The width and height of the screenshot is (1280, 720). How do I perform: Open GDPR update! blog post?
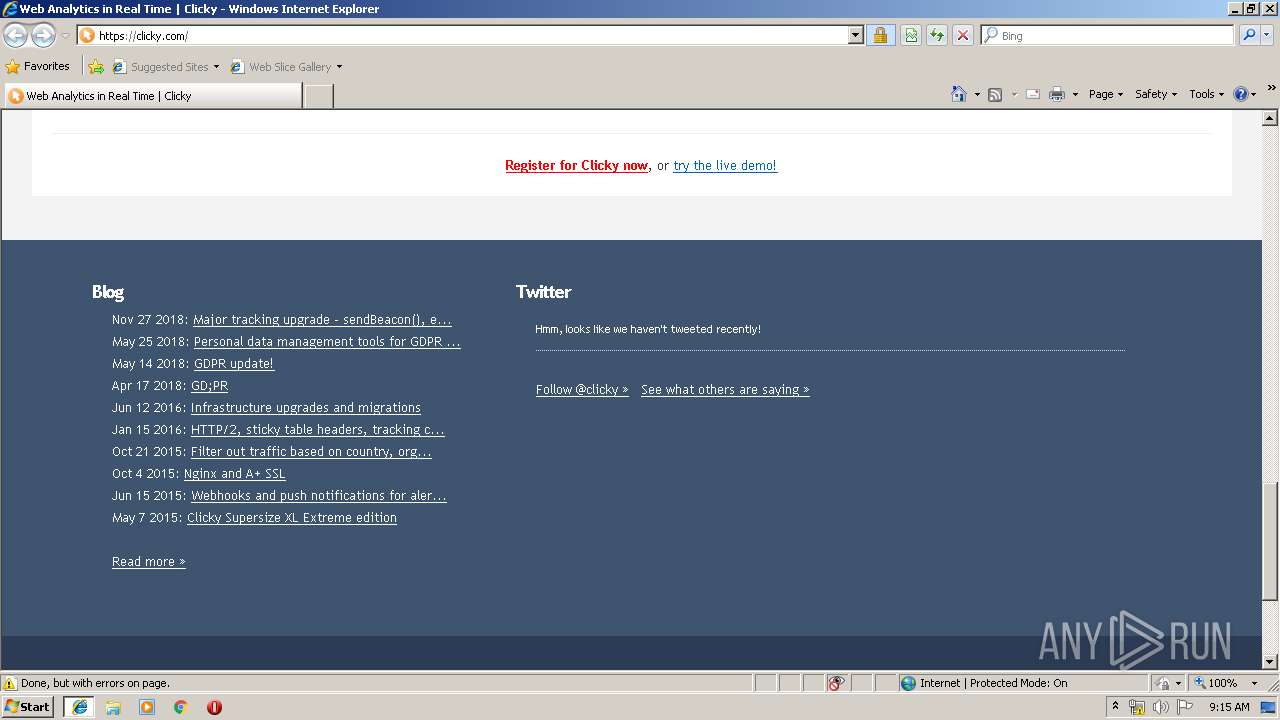click(234, 364)
